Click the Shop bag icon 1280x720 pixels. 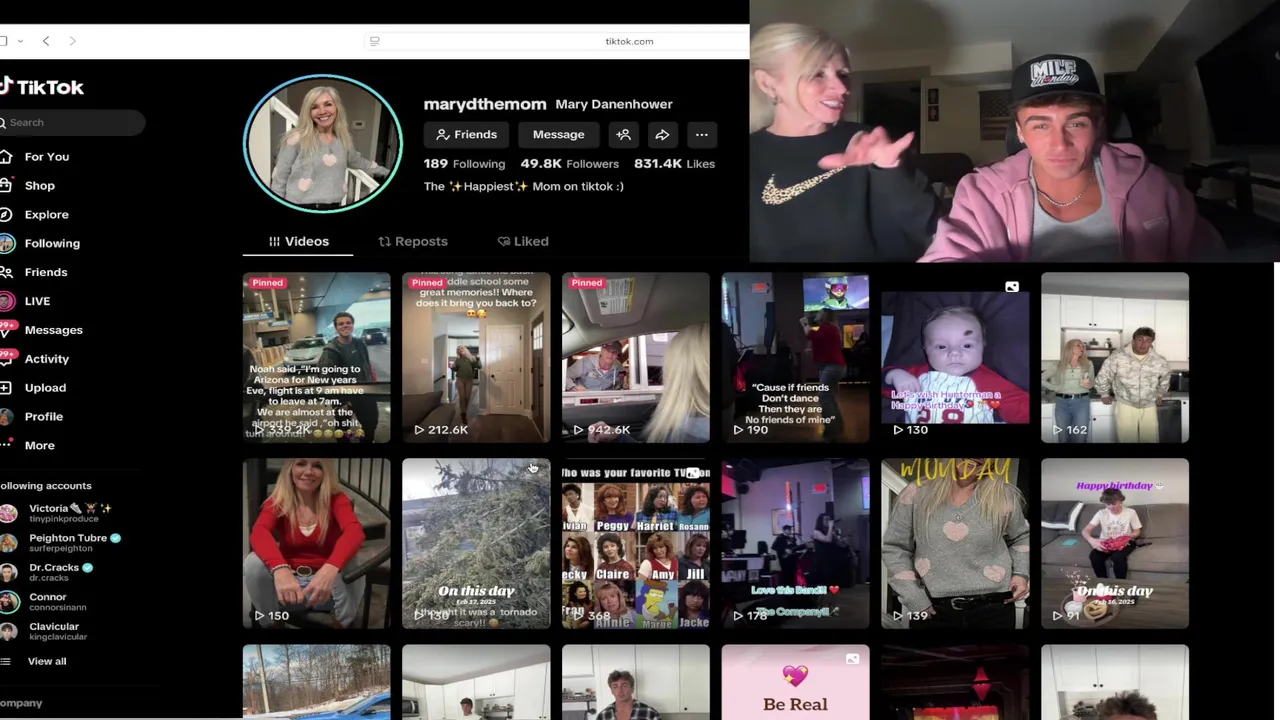[5, 186]
